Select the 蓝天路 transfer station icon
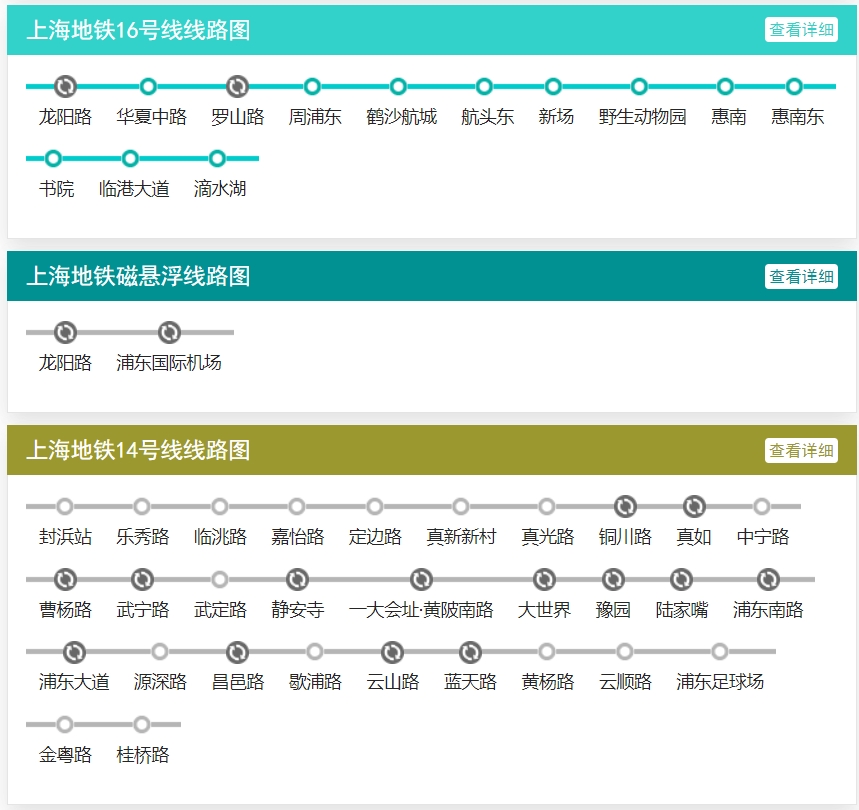 tap(470, 652)
